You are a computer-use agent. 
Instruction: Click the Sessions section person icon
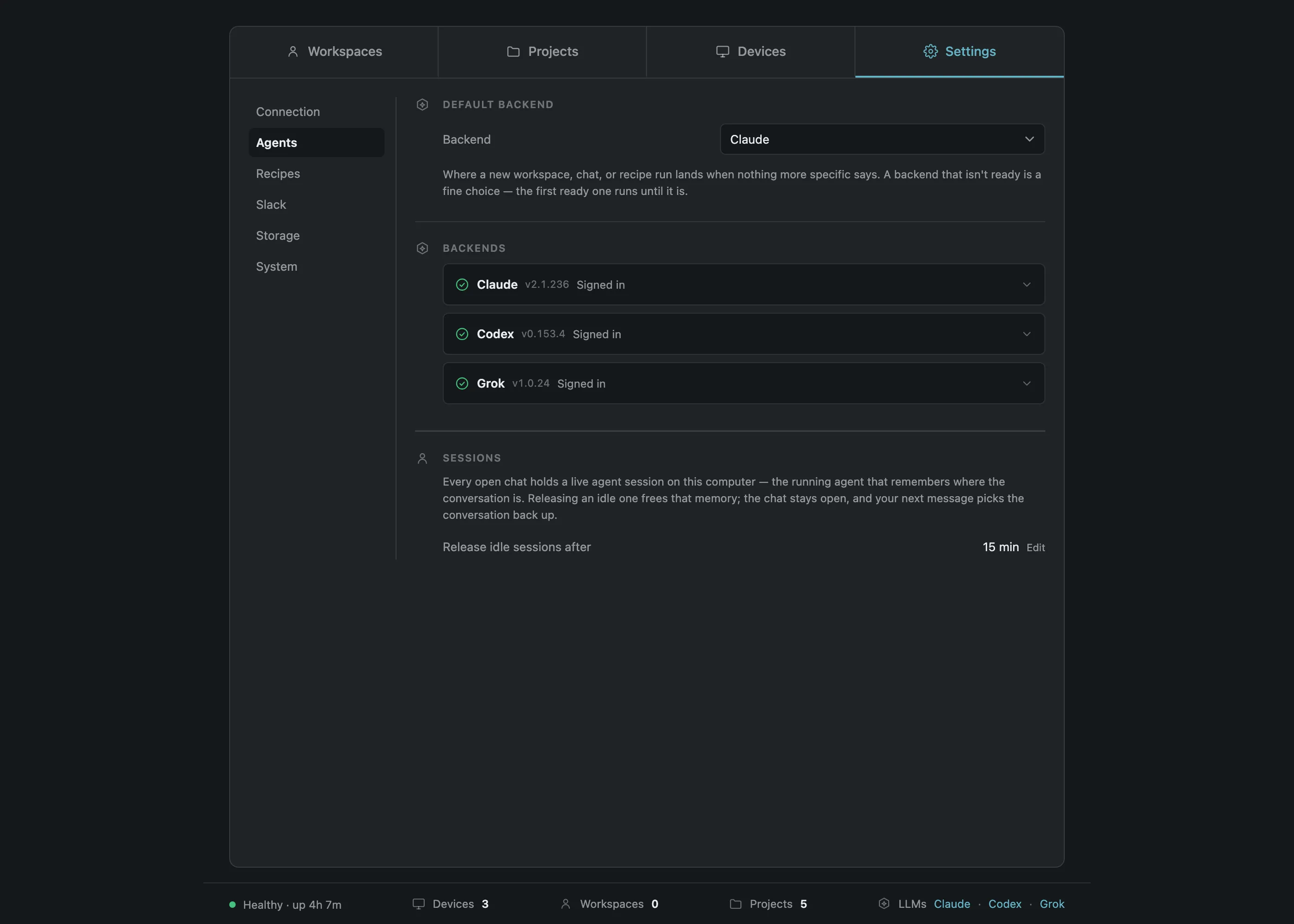422,459
